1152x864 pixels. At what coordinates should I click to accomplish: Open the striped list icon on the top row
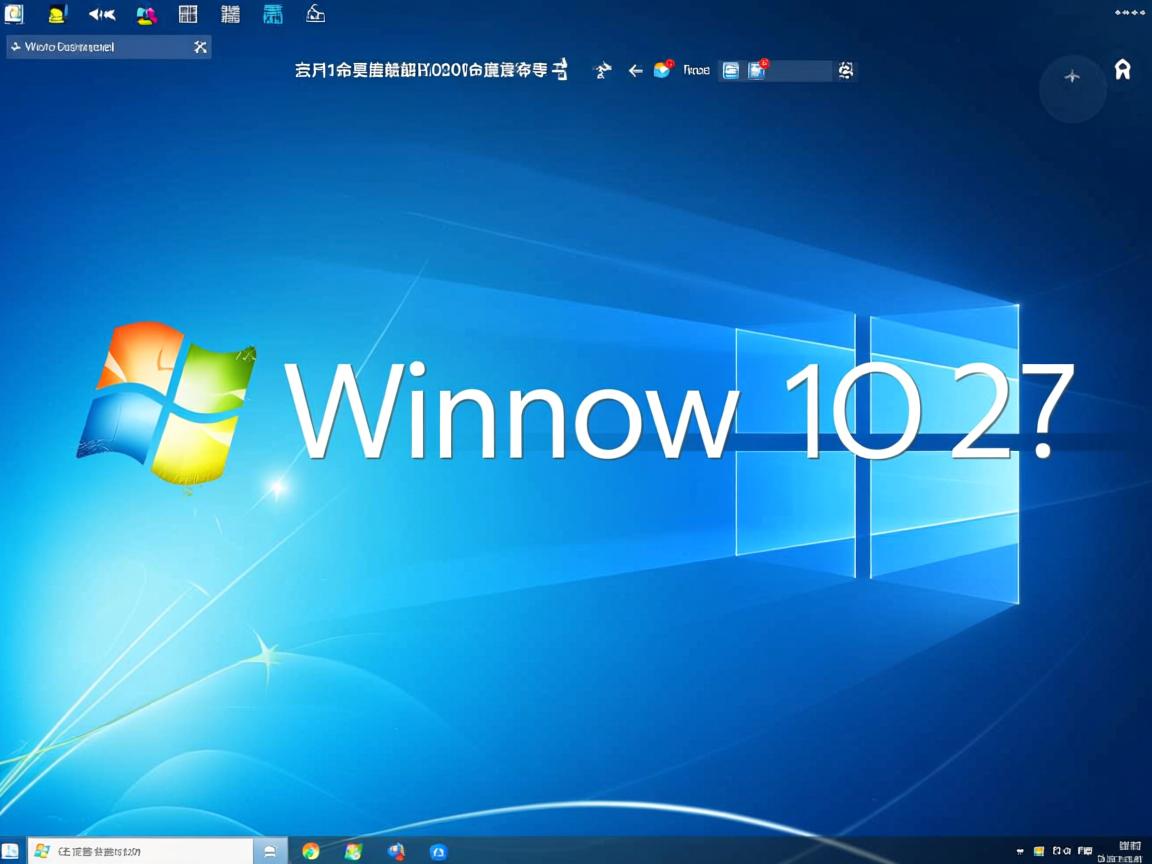231,14
